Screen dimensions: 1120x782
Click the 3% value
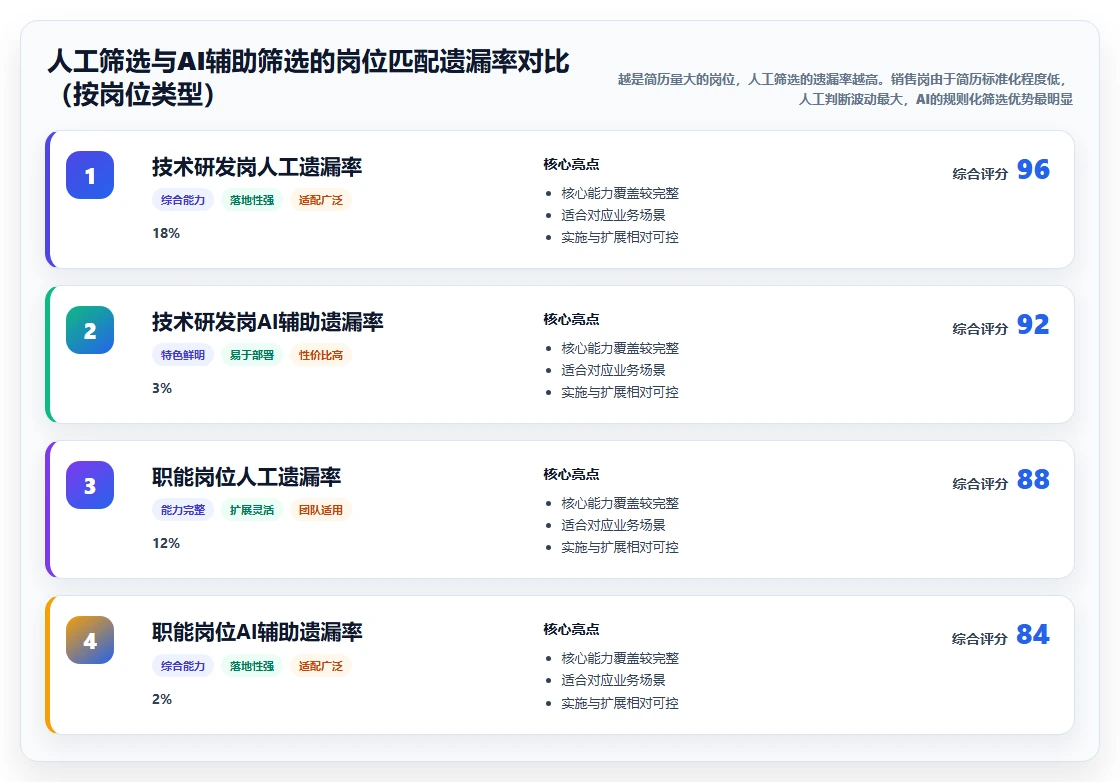(x=162, y=389)
